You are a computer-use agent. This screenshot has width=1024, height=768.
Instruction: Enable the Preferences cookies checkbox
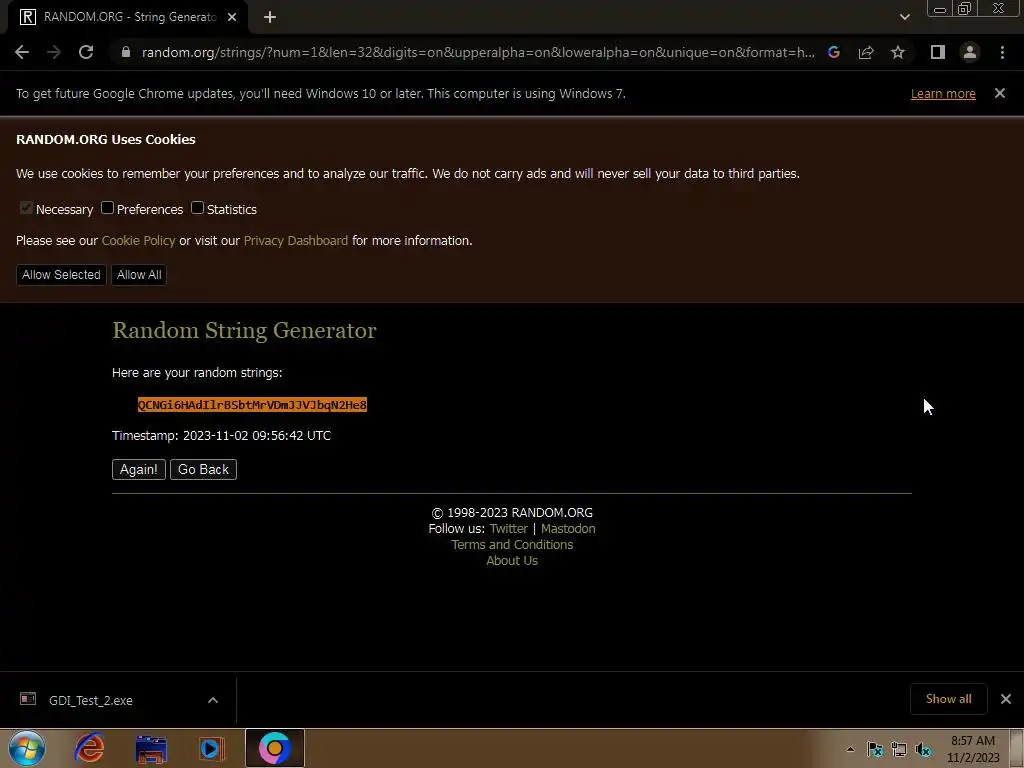click(x=108, y=208)
